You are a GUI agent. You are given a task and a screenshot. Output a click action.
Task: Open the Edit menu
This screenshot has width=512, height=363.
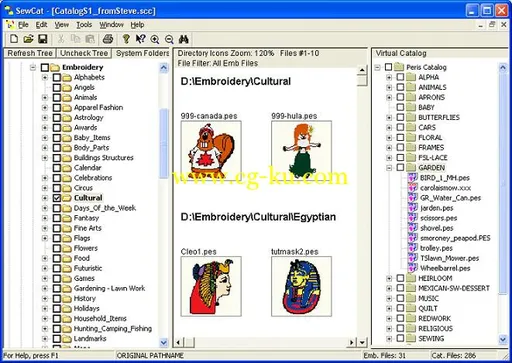(x=41, y=25)
